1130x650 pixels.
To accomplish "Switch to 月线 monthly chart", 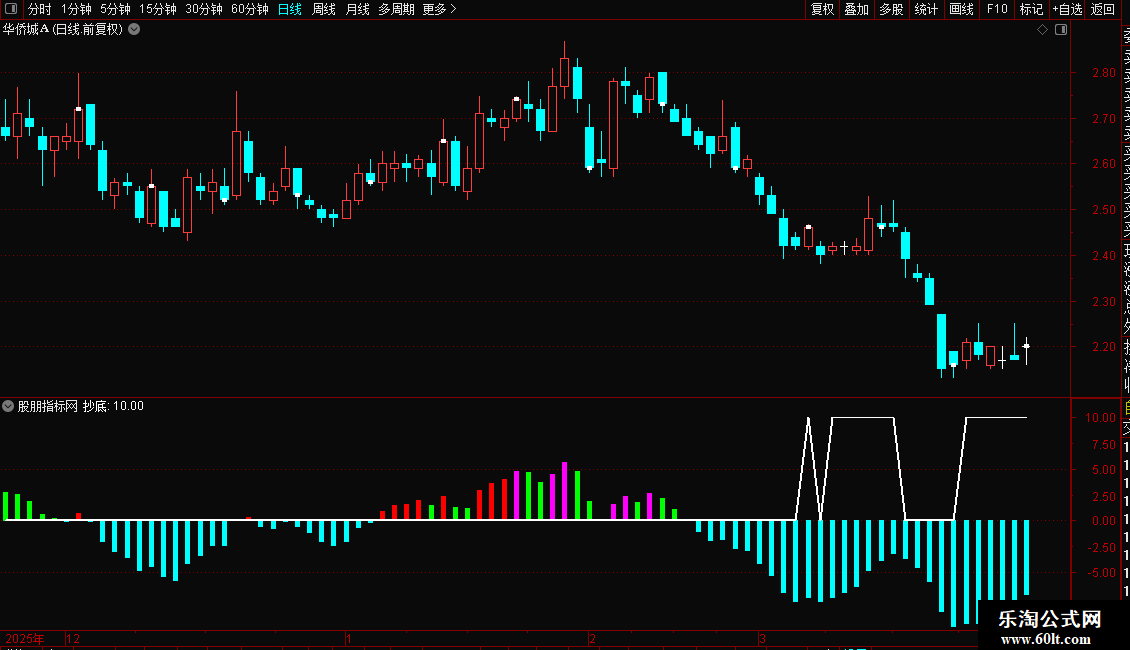I will coord(357,9).
